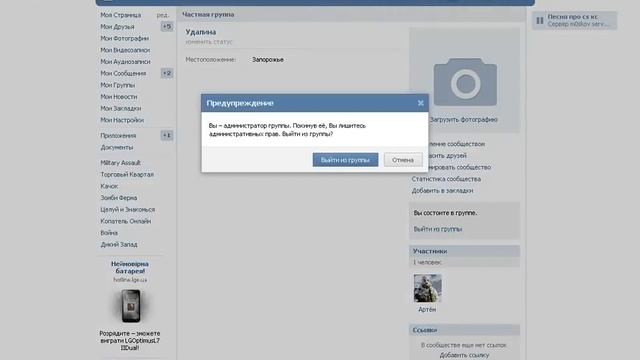Launch the Война app
640x360 pixels.
[x=109, y=233]
